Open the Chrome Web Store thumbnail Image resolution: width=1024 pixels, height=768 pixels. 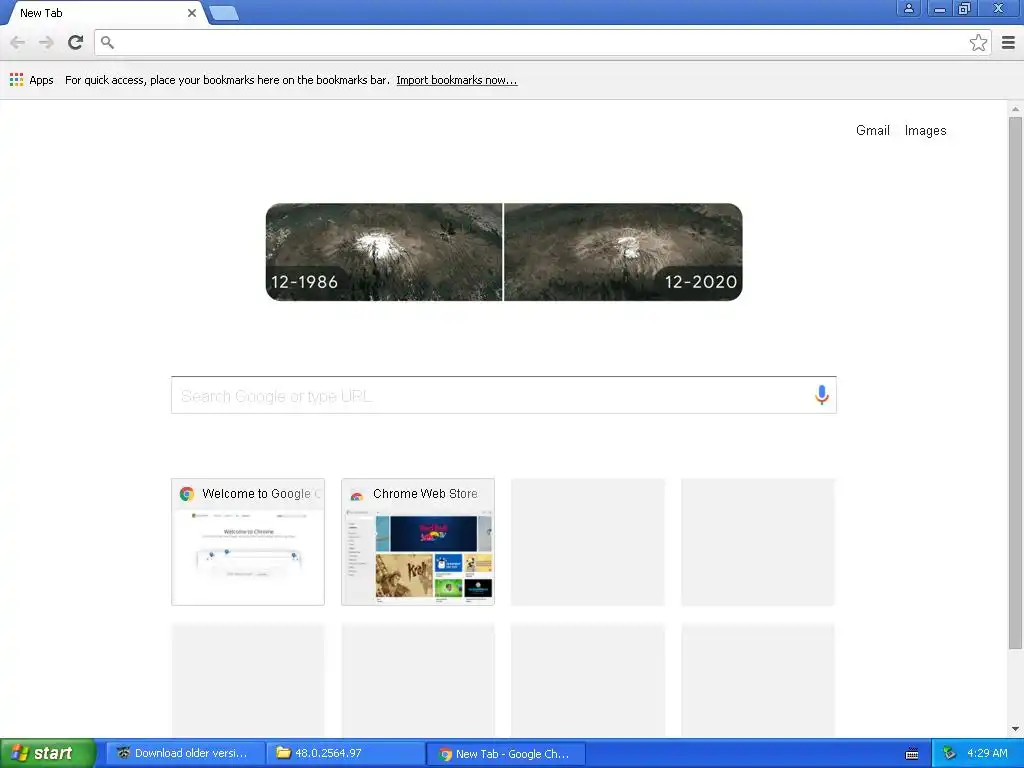[418, 541]
